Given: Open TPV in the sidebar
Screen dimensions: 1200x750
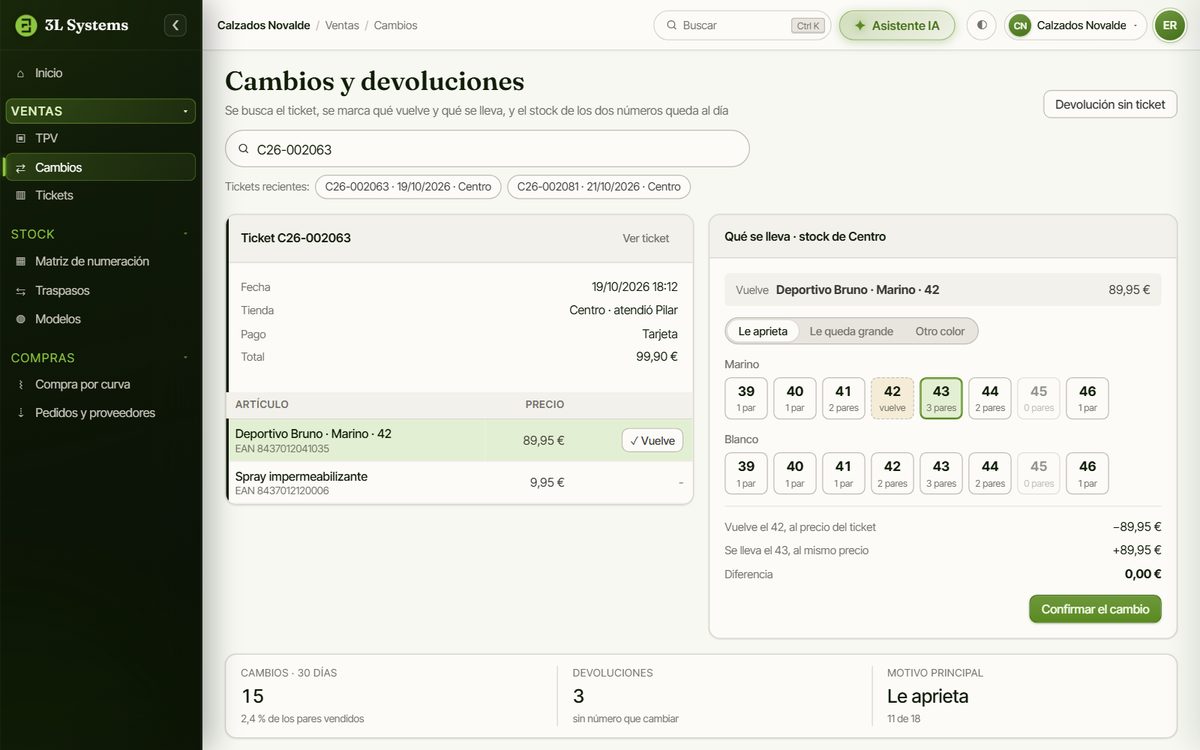Looking at the screenshot, I should [x=99, y=138].
